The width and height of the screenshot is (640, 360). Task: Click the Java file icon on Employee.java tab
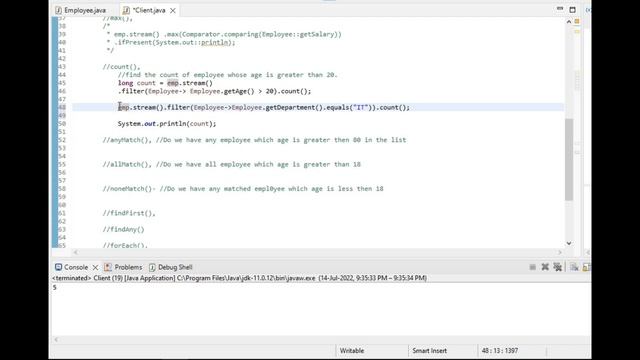pyautogui.click(x=59, y=10)
